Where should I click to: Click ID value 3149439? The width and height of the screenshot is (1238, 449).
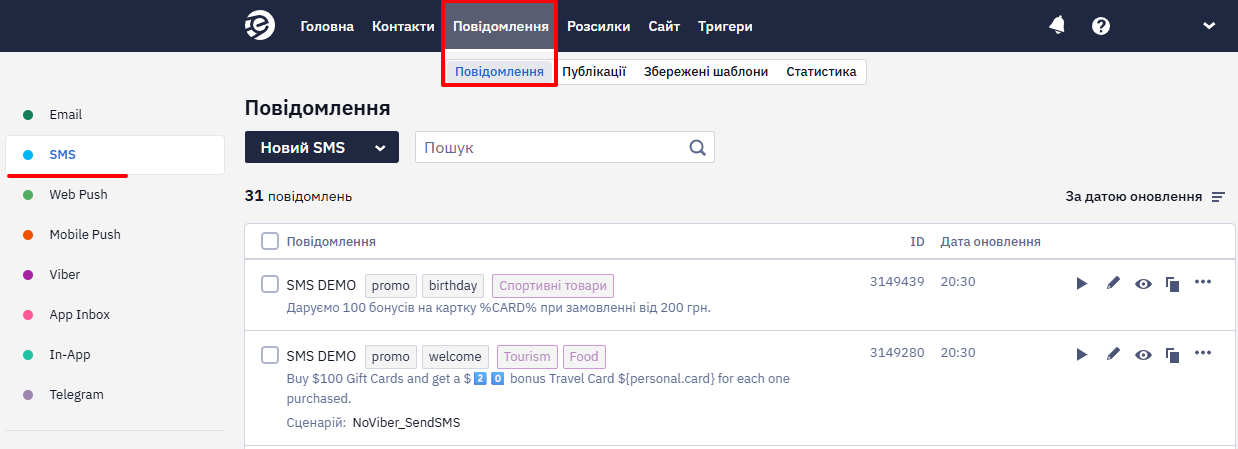click(897, 282)
